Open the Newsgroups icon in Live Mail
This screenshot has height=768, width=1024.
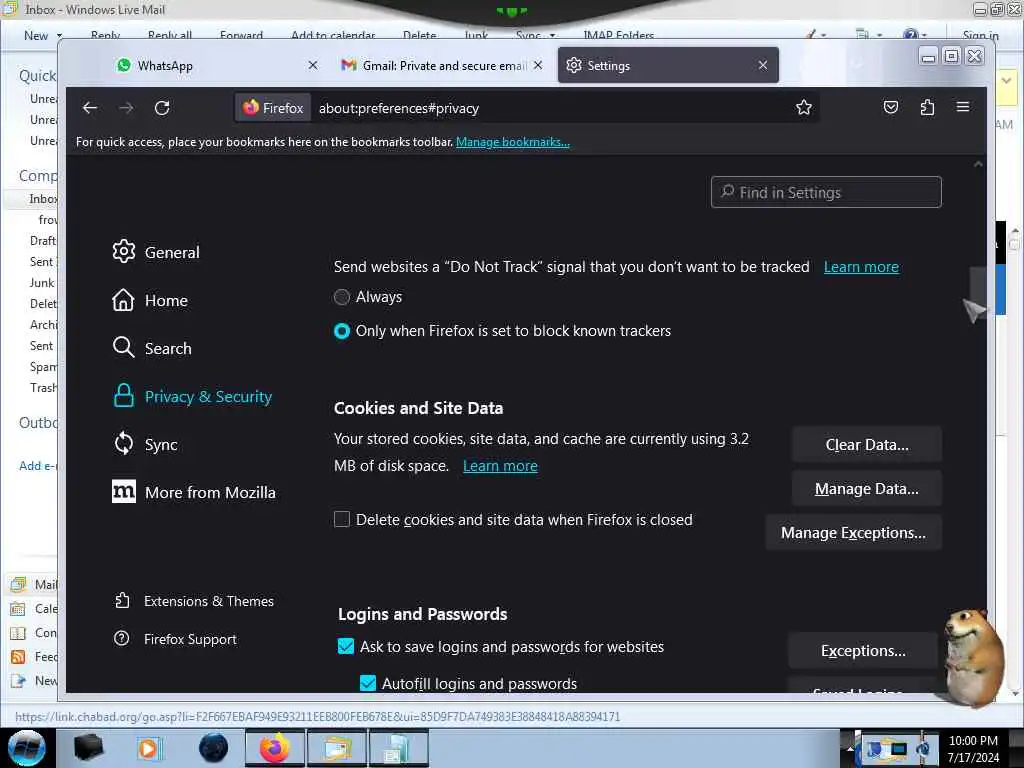[x=18, y=680]
